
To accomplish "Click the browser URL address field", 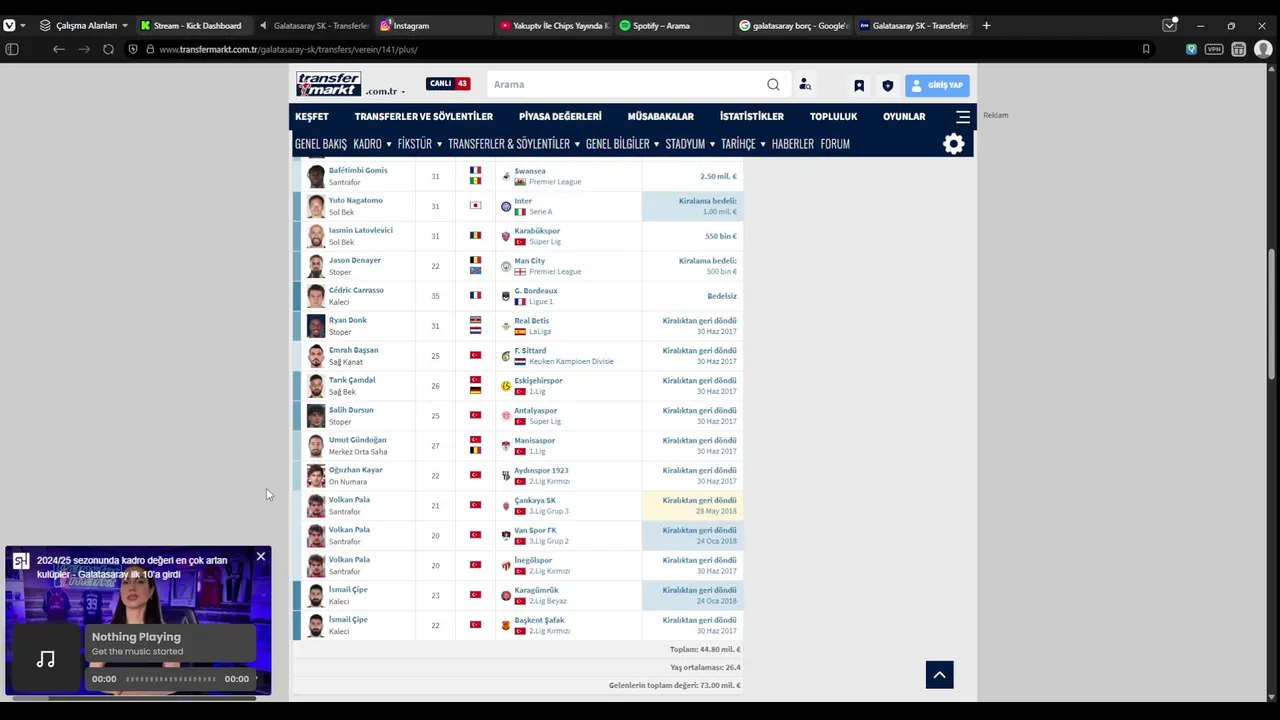I will click(640, 49).
